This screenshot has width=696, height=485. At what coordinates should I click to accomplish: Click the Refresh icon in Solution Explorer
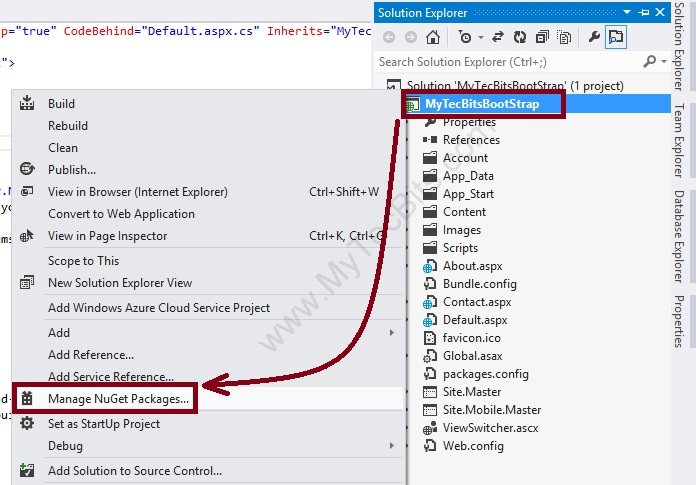[520, 37]
